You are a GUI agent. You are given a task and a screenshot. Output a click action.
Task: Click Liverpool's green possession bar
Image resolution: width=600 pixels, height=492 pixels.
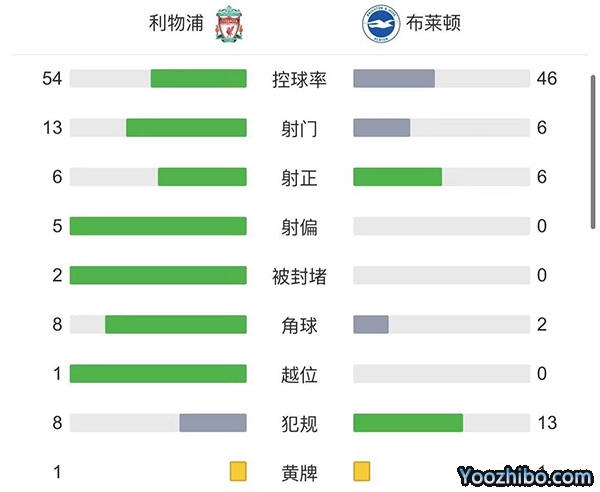pyautogui.click(x=198, y=79)
